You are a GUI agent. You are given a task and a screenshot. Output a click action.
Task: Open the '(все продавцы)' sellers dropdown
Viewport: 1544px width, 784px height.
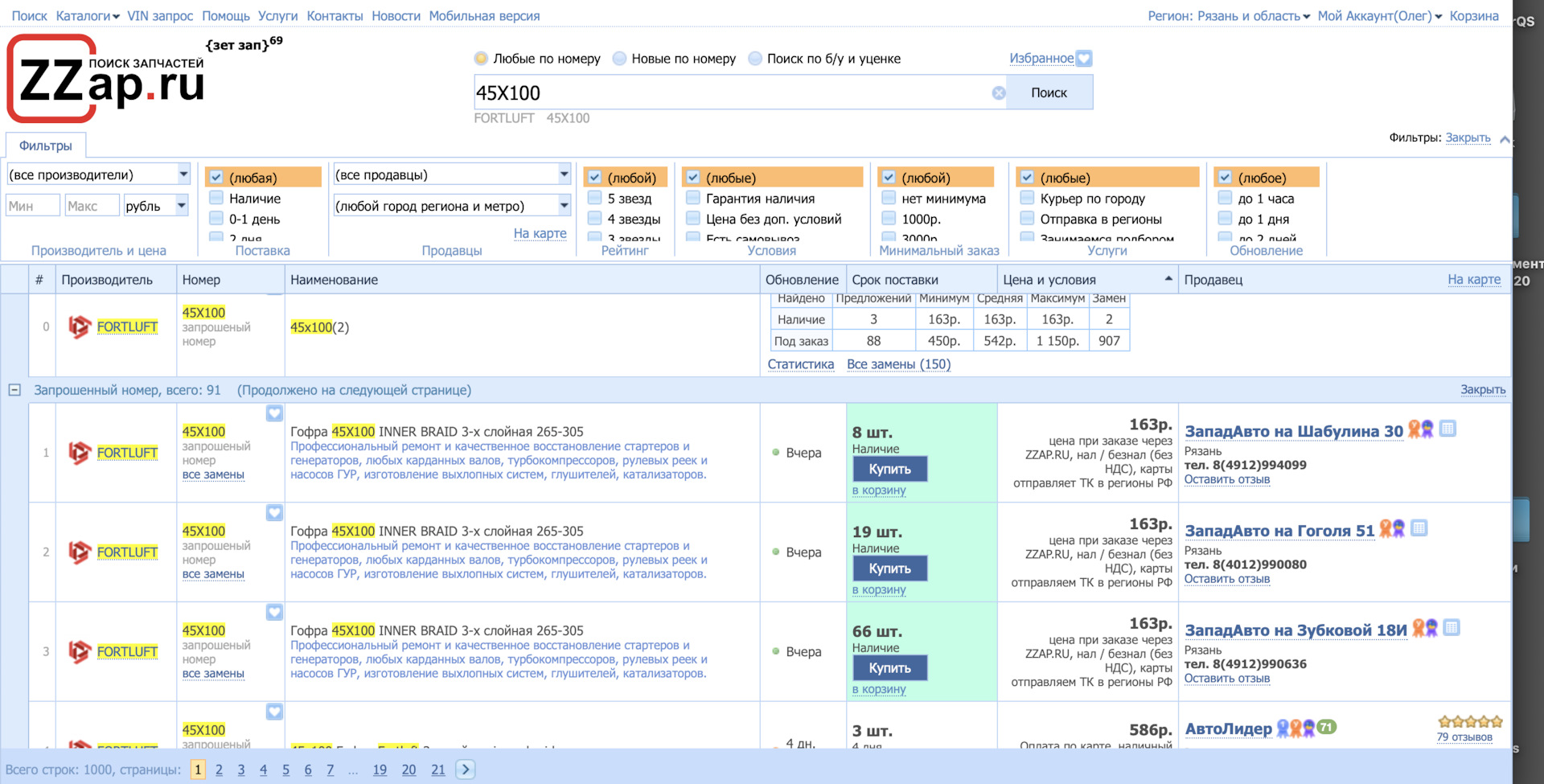coord(452,174)
